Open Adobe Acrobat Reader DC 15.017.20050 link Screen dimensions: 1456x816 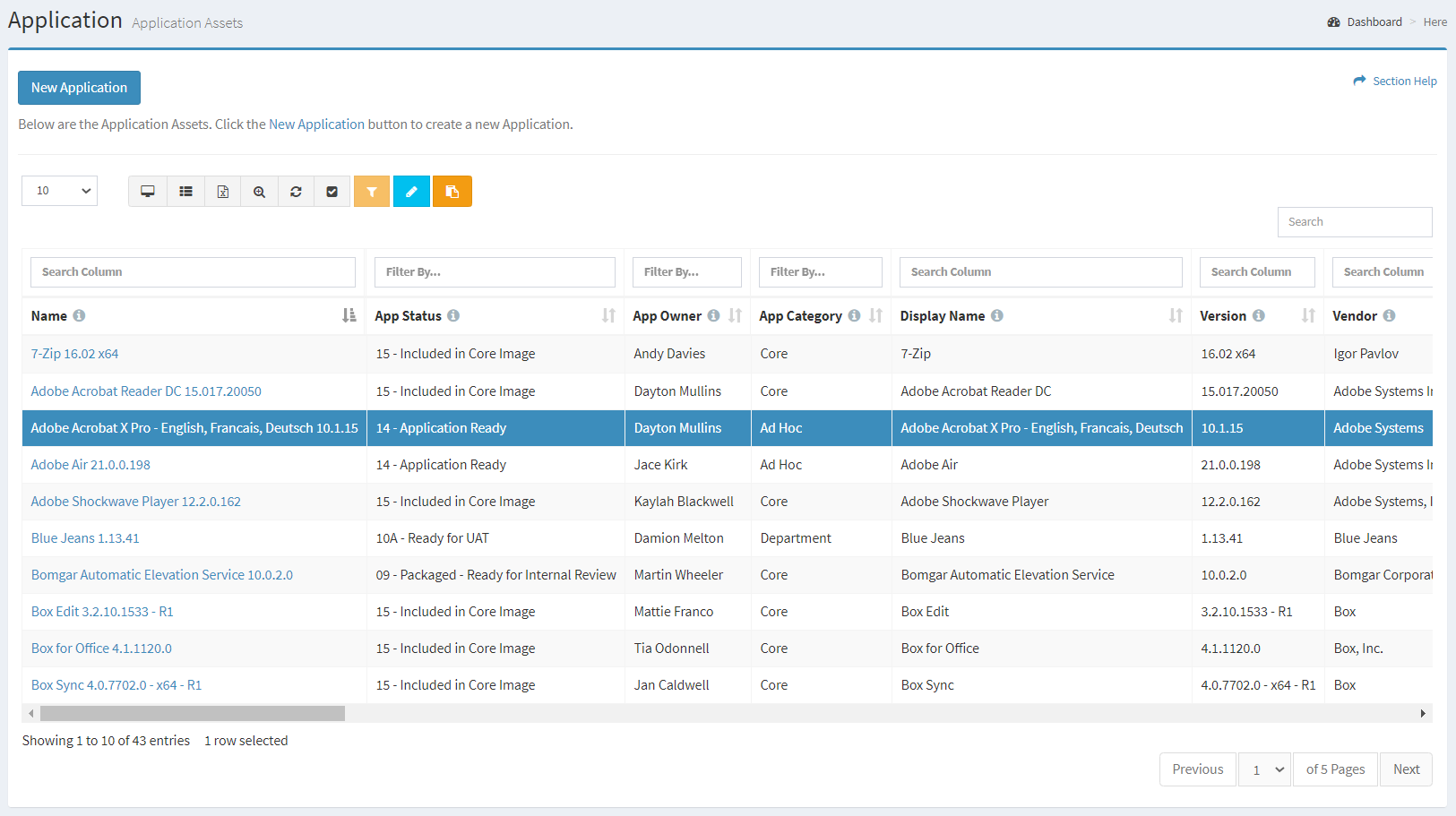(x=146, y=391)
